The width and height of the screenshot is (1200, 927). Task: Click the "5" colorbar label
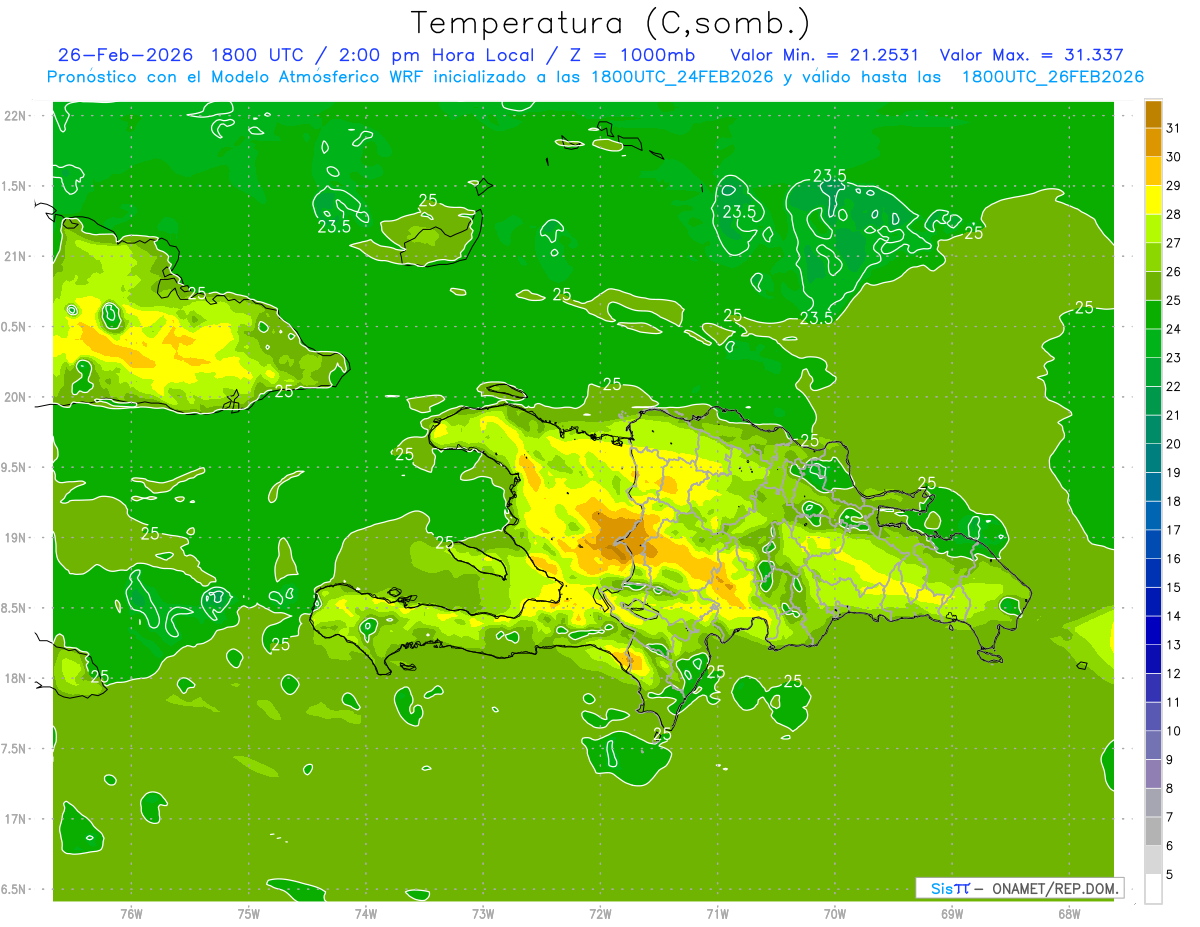tap(1170, 875)
